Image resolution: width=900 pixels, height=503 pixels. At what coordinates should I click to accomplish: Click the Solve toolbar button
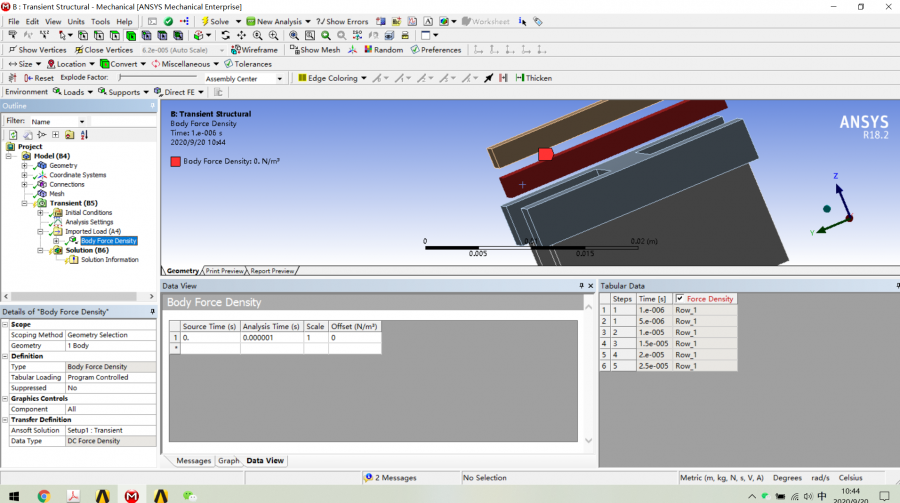218,21
